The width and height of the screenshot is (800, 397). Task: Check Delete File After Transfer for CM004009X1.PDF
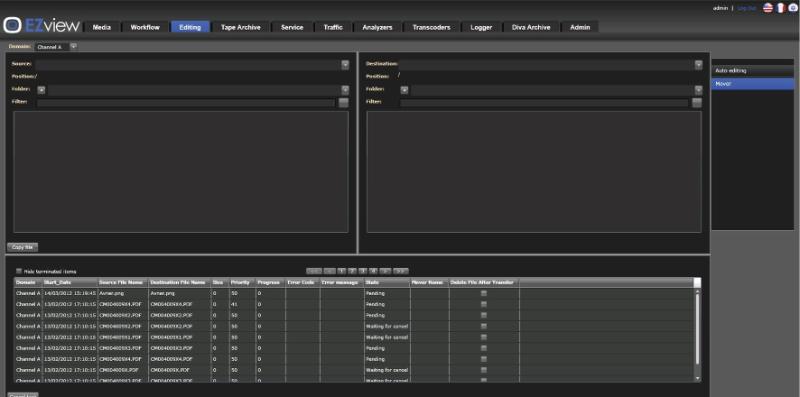pos(484,337)
